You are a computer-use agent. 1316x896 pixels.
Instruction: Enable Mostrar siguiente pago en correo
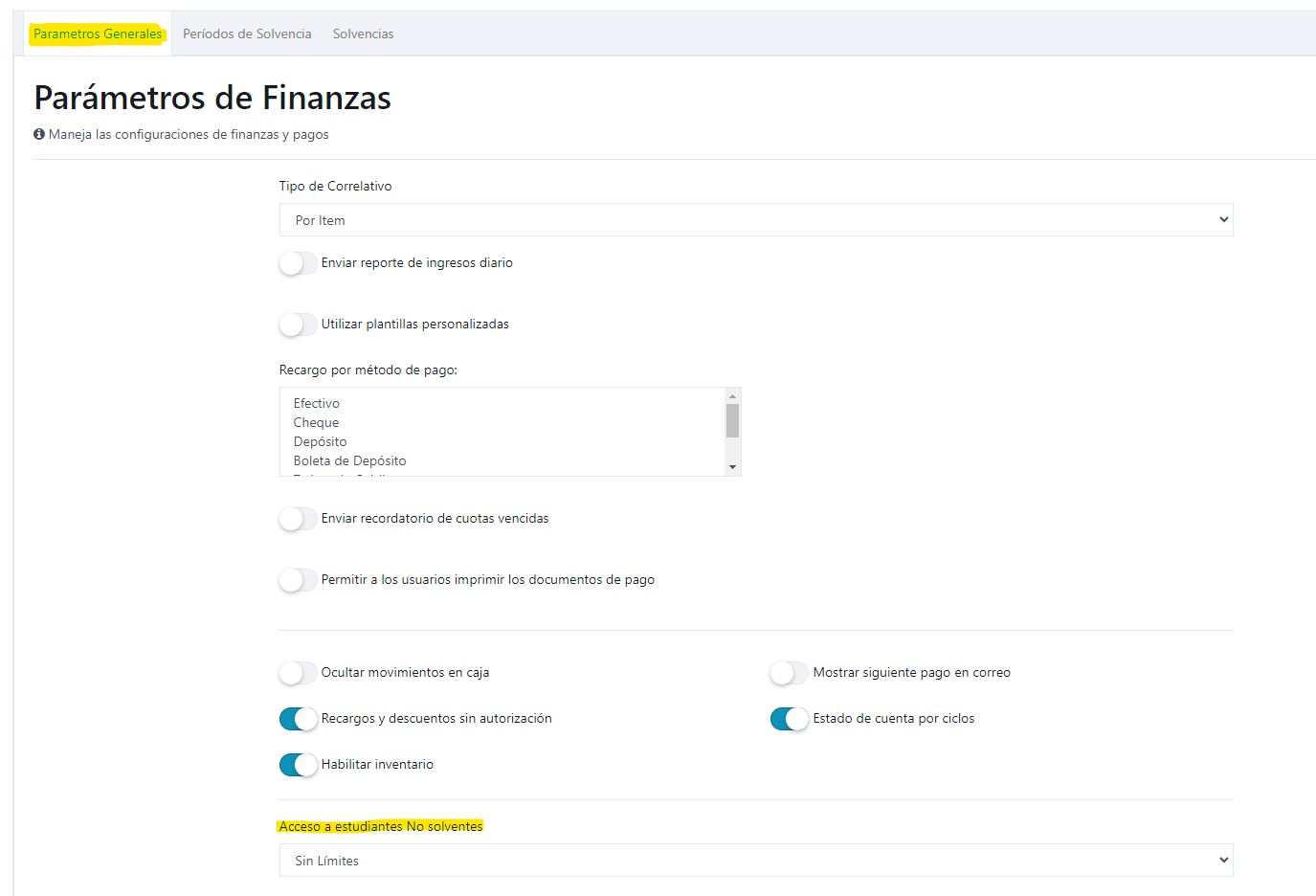790,673
